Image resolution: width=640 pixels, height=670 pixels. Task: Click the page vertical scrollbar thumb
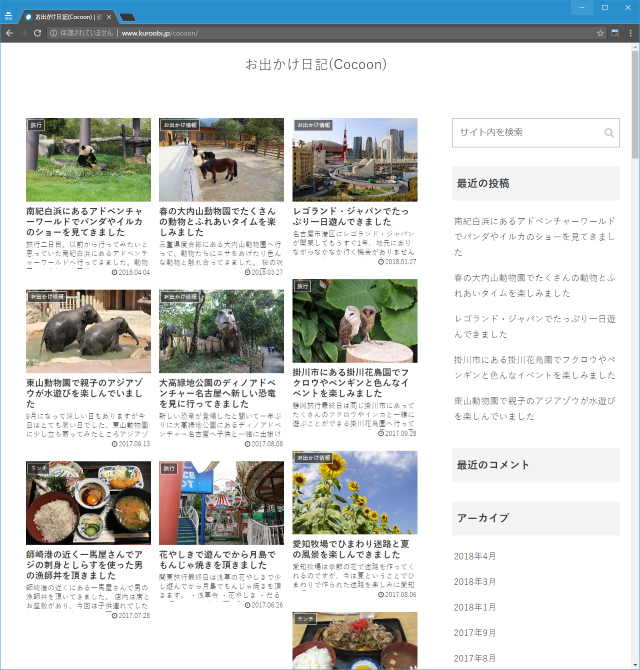pos(635,105)
